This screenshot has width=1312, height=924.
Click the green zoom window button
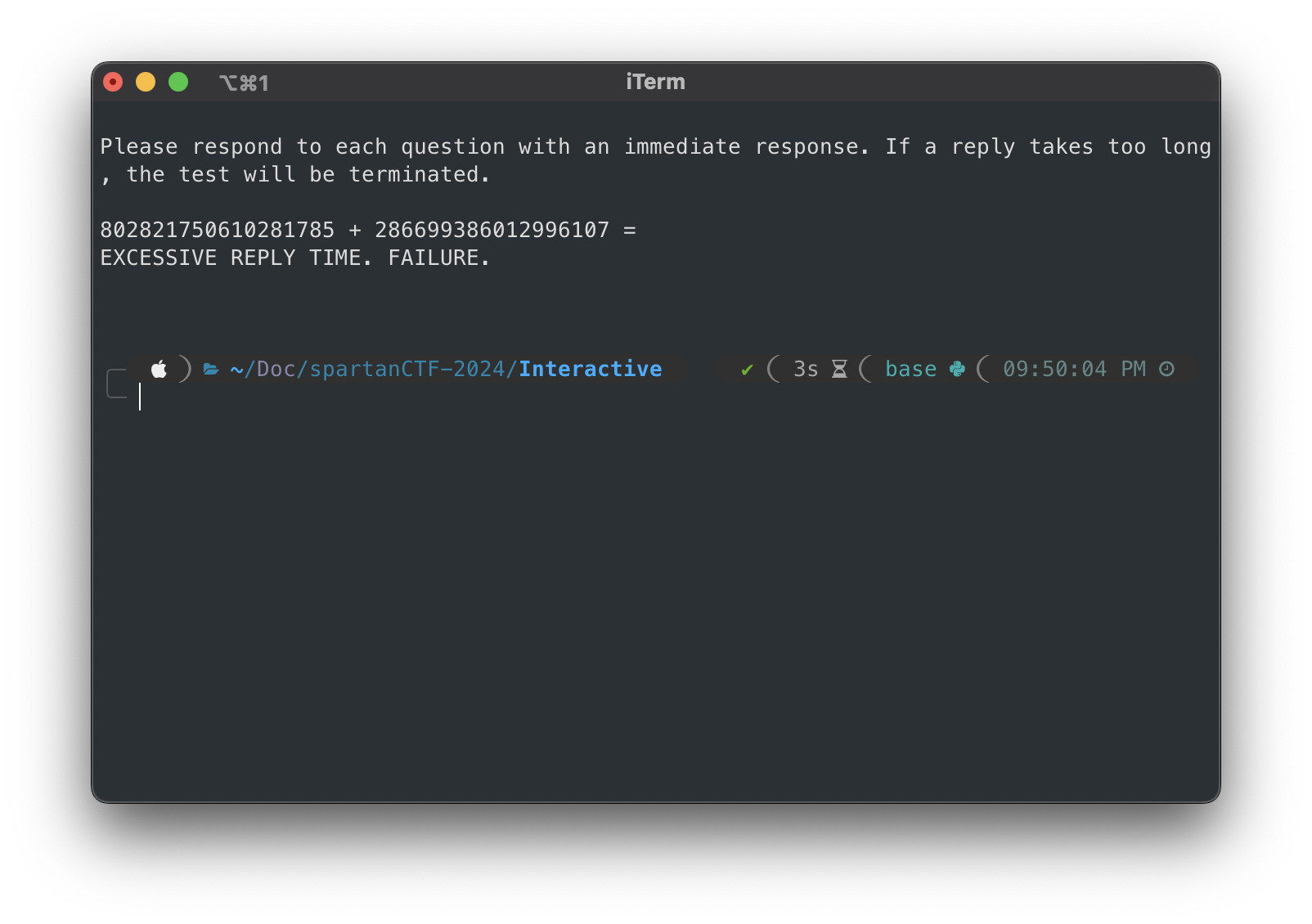(x=178, y=82)
